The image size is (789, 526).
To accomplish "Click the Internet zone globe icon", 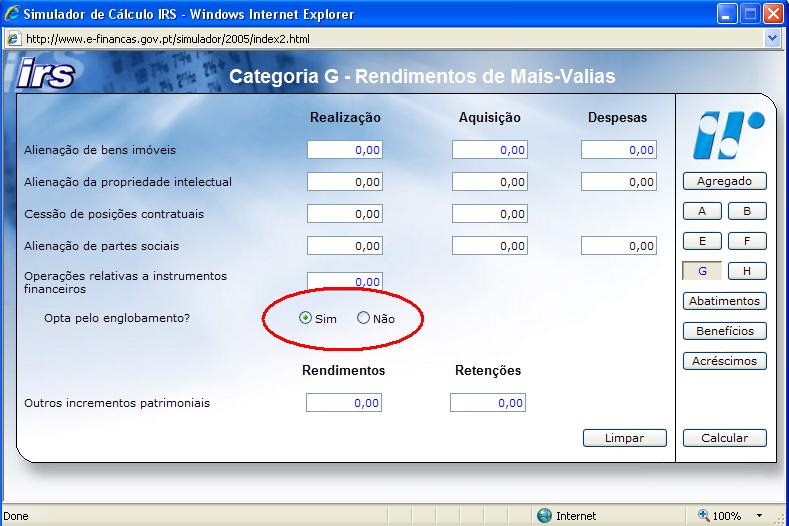I will pos(544,515).
